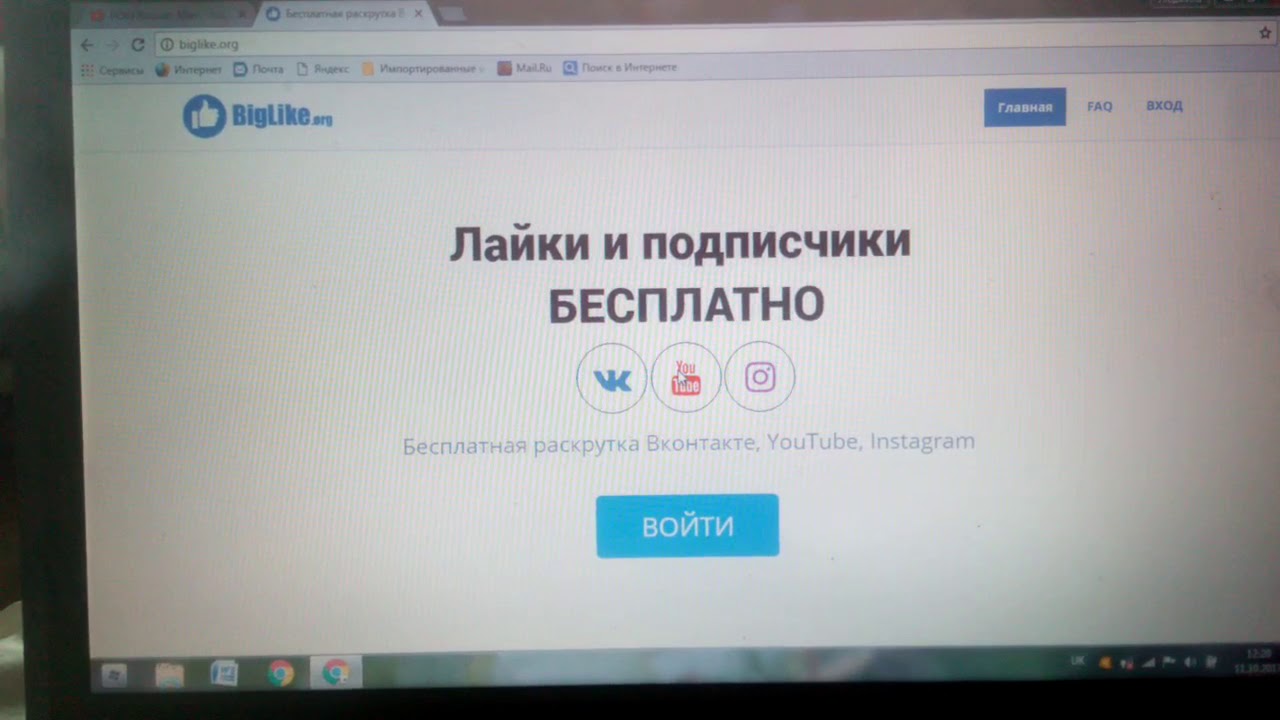Close the first browser tab
This screenshot has height=720, width=1280.
[241, 15]
